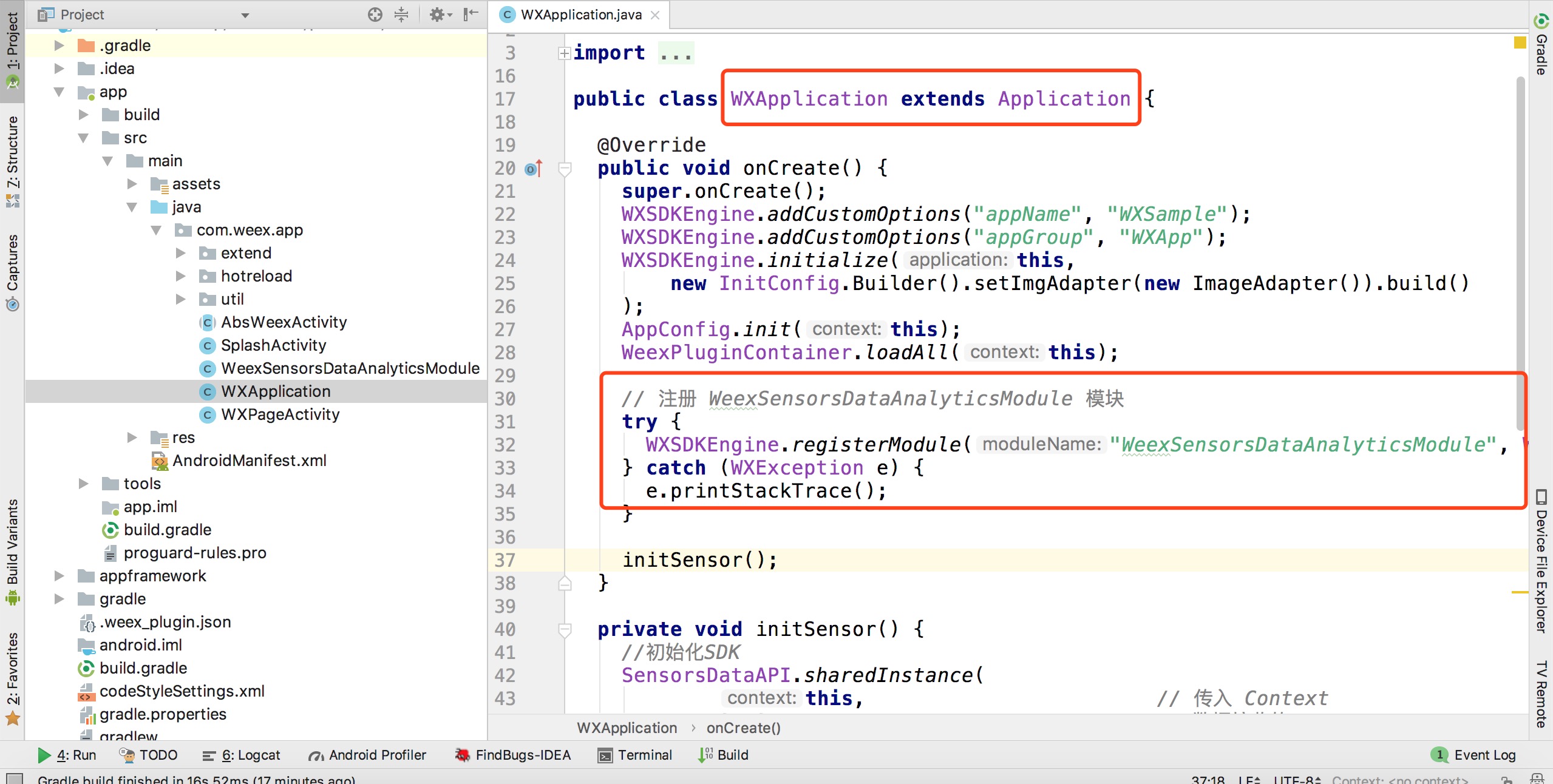This screenshot has width=1553, height=784.
Task: Expand the folded import block
Action: point(564,53)
